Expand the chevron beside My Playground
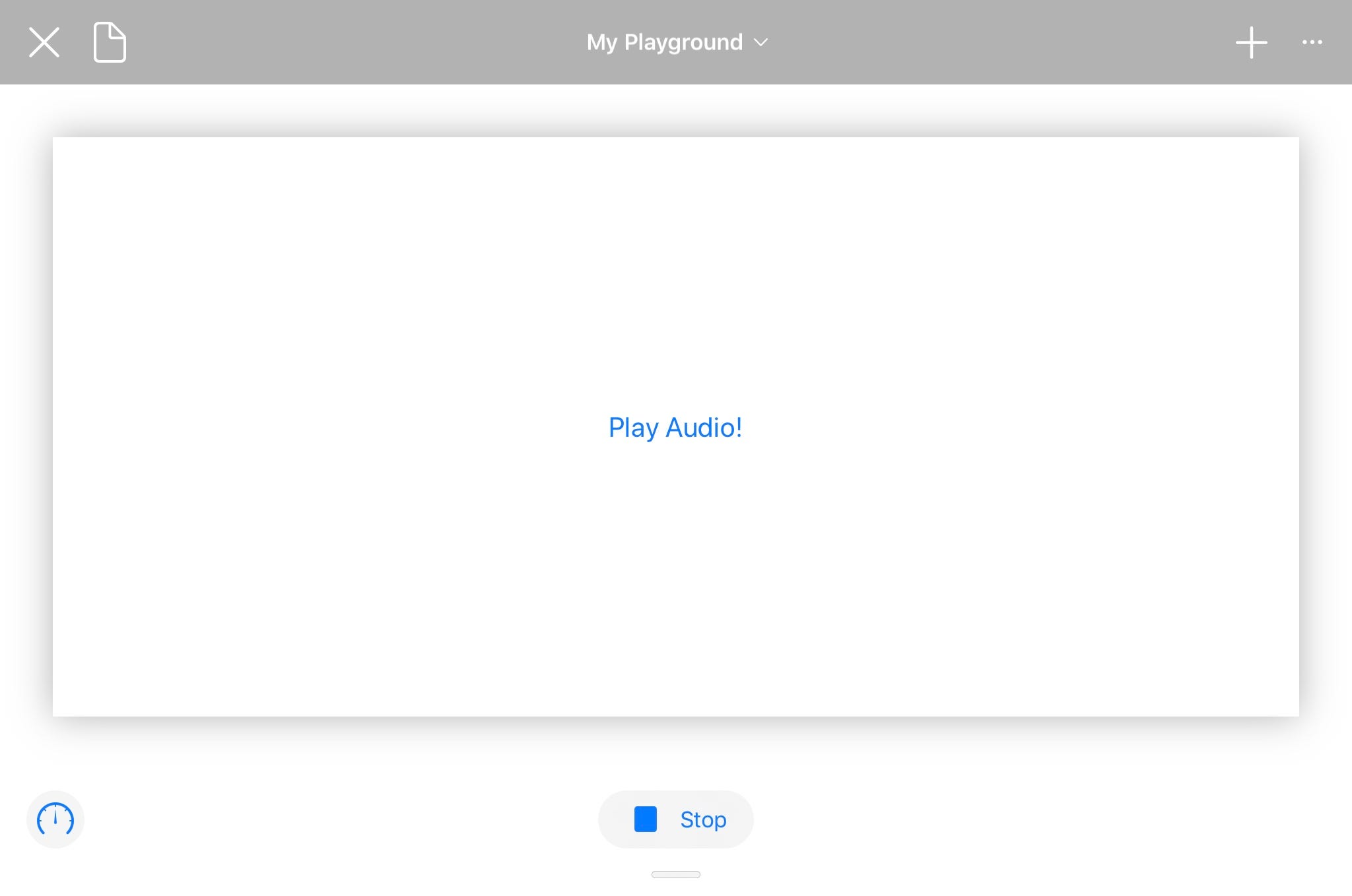1352x896 pixels. pos(761,43)
